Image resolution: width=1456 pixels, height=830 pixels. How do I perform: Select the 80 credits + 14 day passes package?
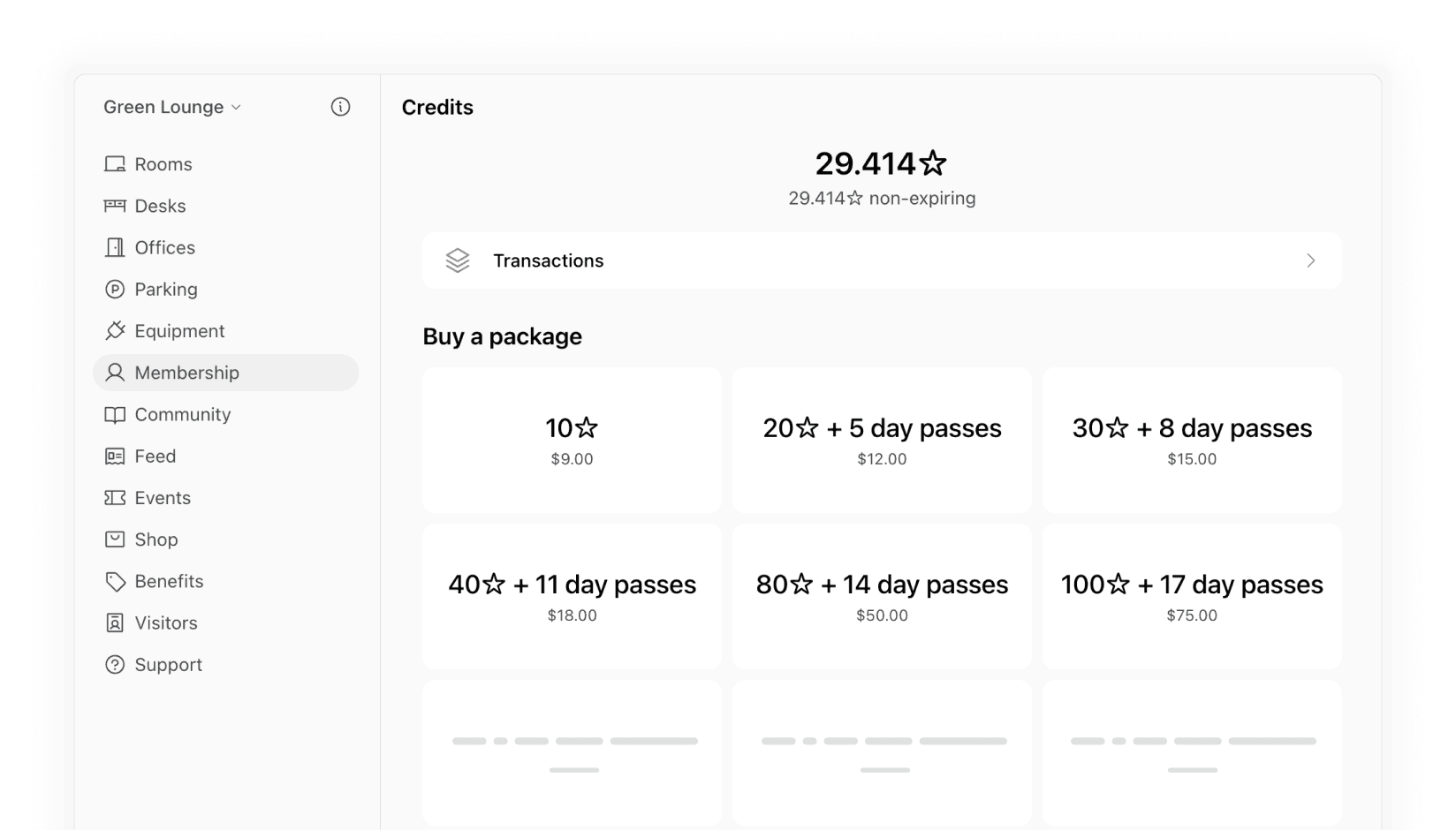click(x=882, y=596)
